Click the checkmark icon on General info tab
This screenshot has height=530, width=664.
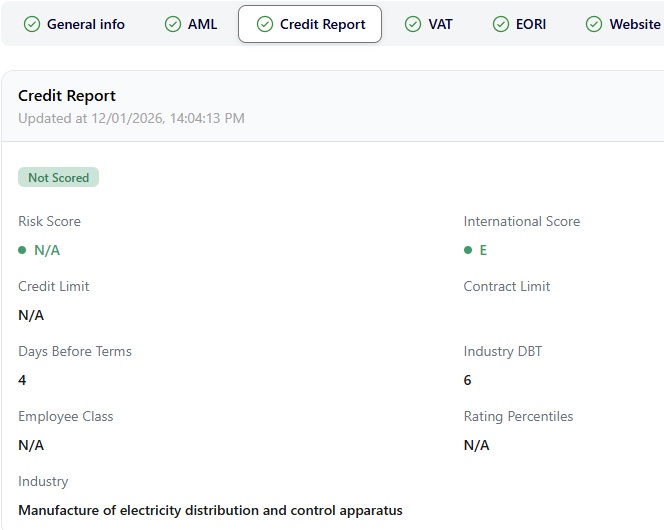(x=32, y=24)
